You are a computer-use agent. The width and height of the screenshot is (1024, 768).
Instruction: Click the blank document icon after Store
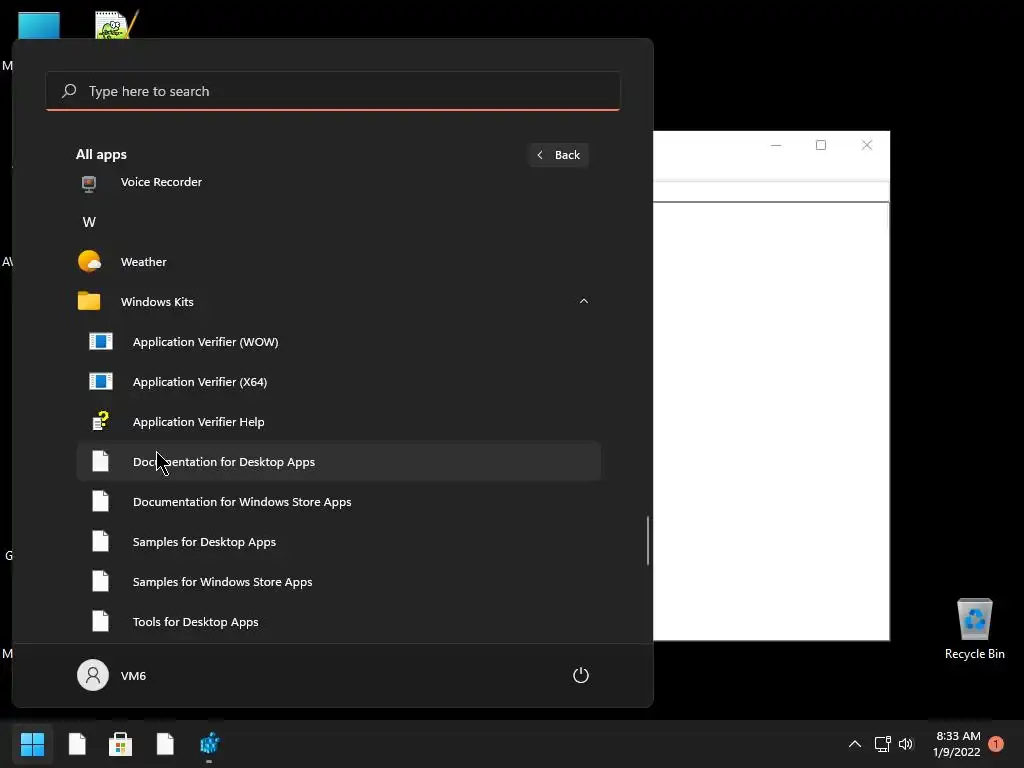pyautogui.click(x=165, y=744)
